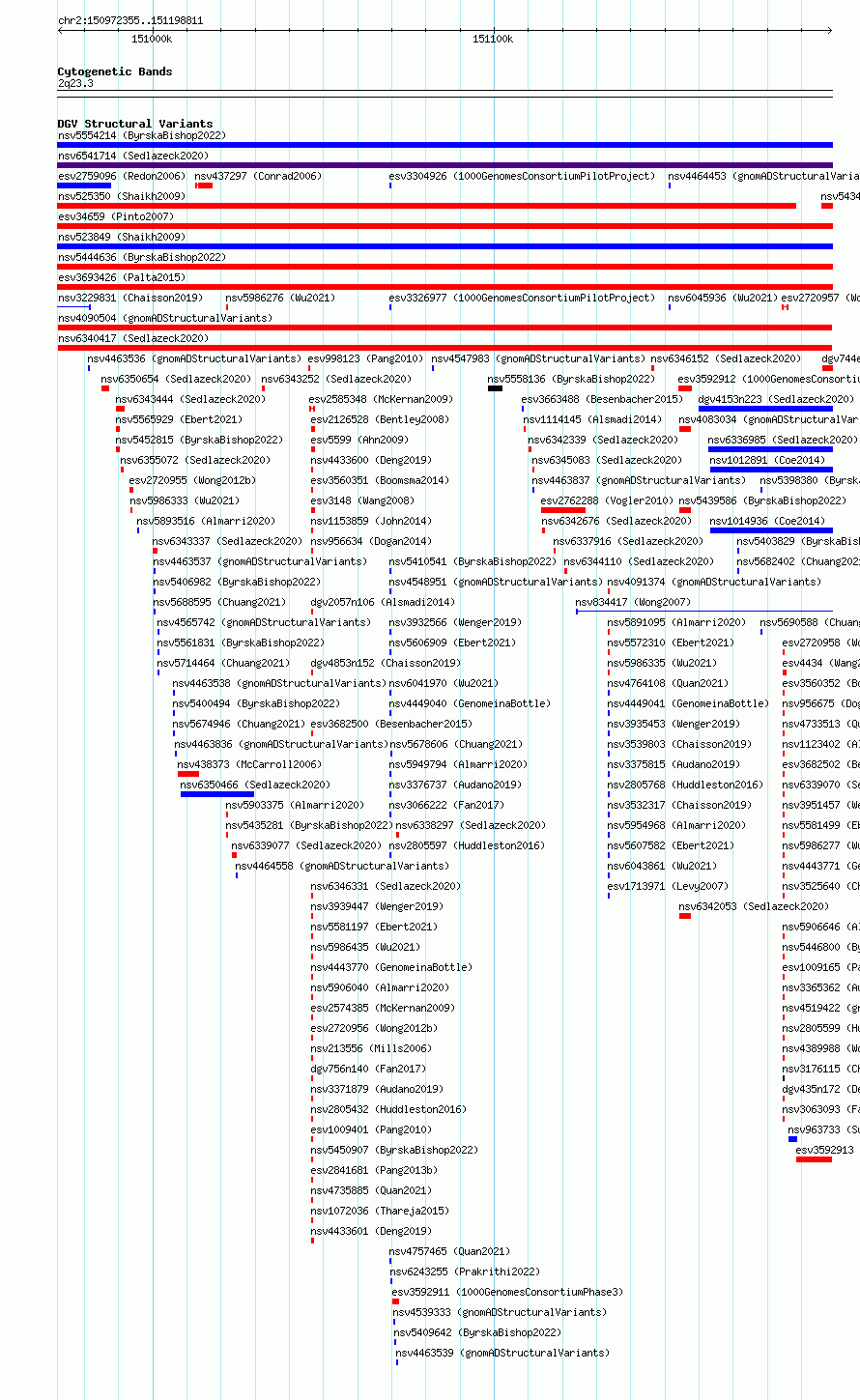This screenshot has width=860, height=1400.
Task: Click the esv5599 (Ahn2009) label
Action: coord(359,441)
